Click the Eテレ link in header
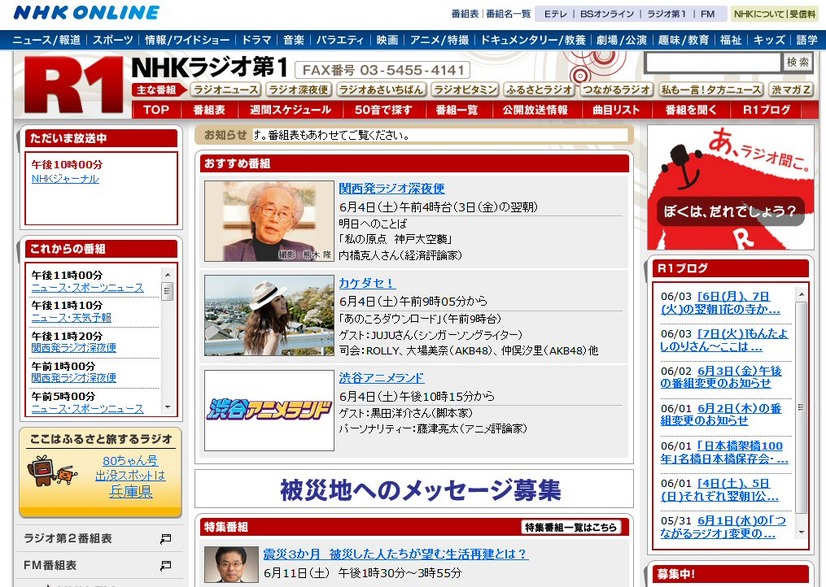This screenshot has width=826, height=587. click(x=555, y=14)
